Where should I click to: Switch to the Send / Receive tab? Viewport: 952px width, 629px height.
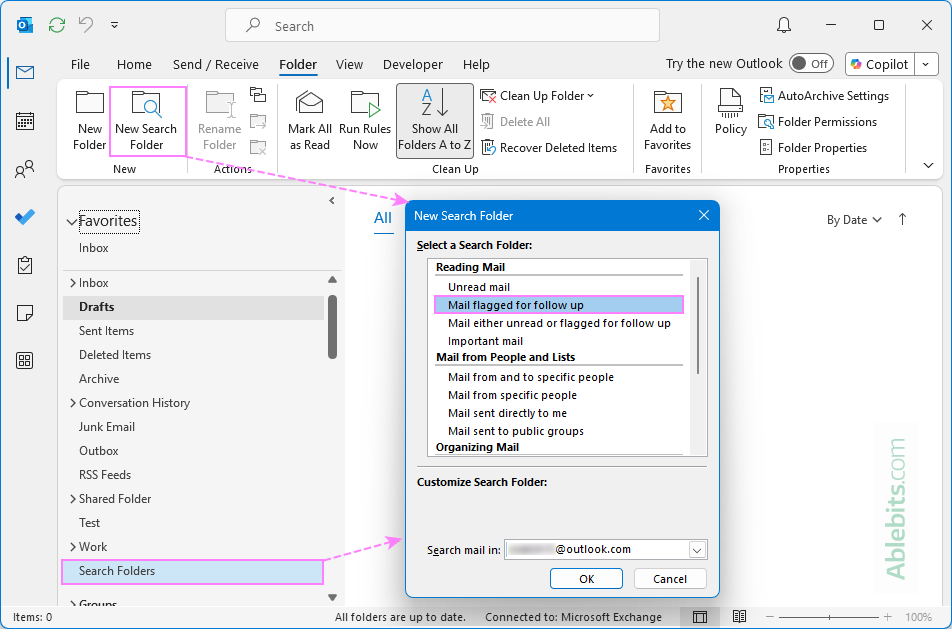[216, 64]
